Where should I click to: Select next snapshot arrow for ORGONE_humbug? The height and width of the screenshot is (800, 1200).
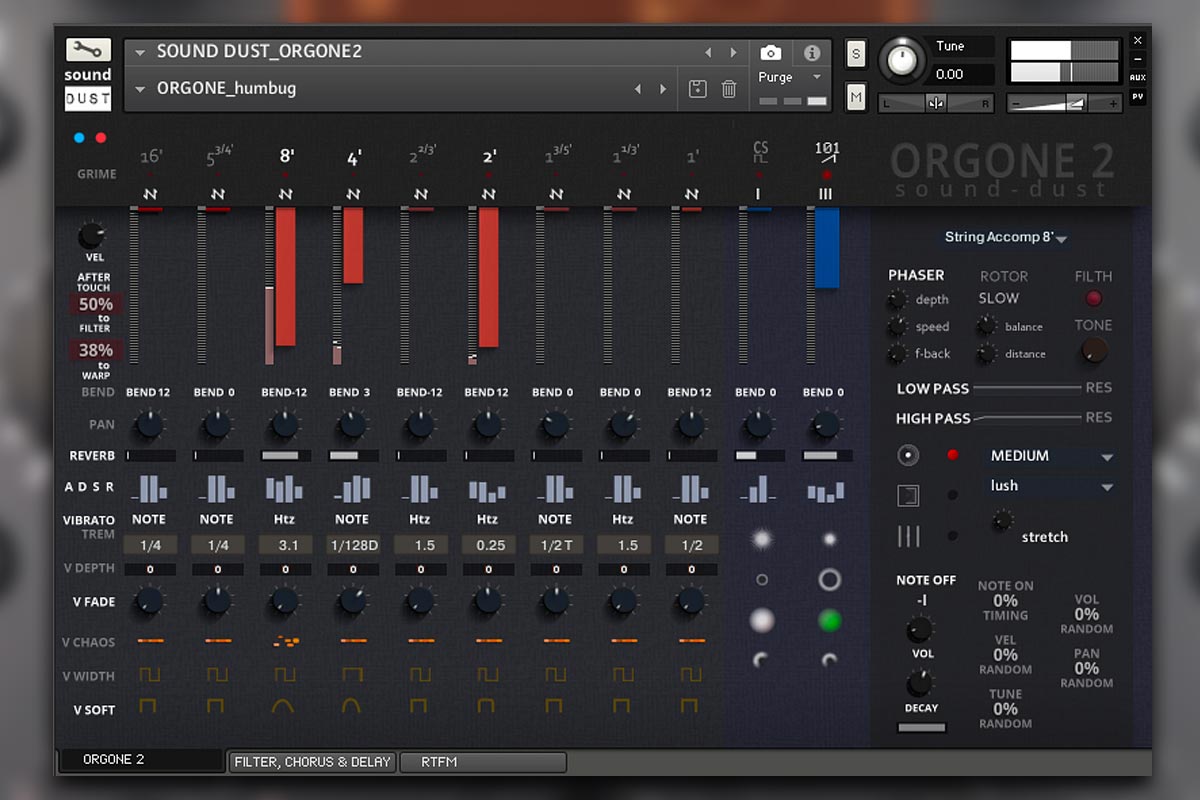point(663,89)
